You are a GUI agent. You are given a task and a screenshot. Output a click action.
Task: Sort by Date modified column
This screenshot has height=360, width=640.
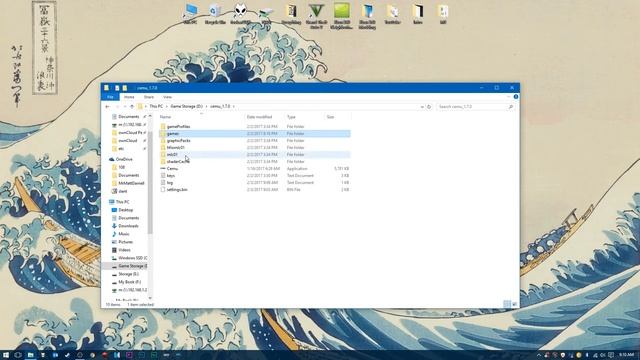(x=259, y=117)
